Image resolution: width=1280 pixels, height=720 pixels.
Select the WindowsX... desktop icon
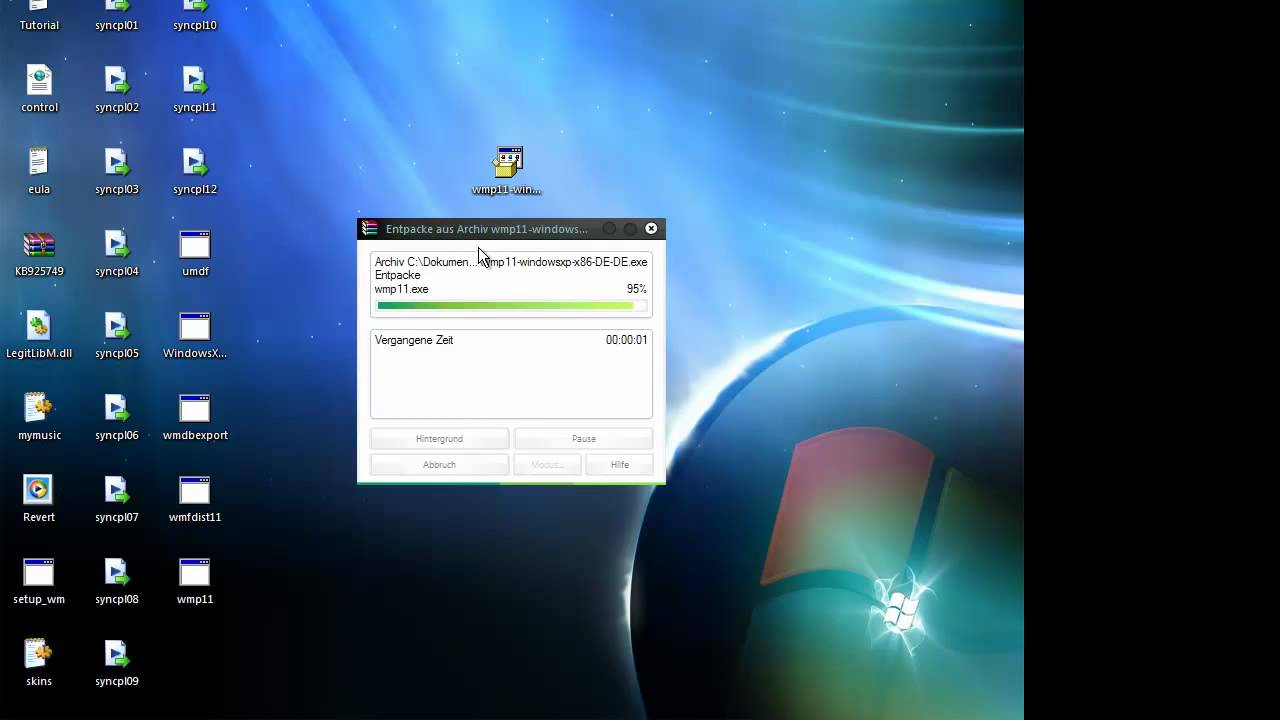195,334
